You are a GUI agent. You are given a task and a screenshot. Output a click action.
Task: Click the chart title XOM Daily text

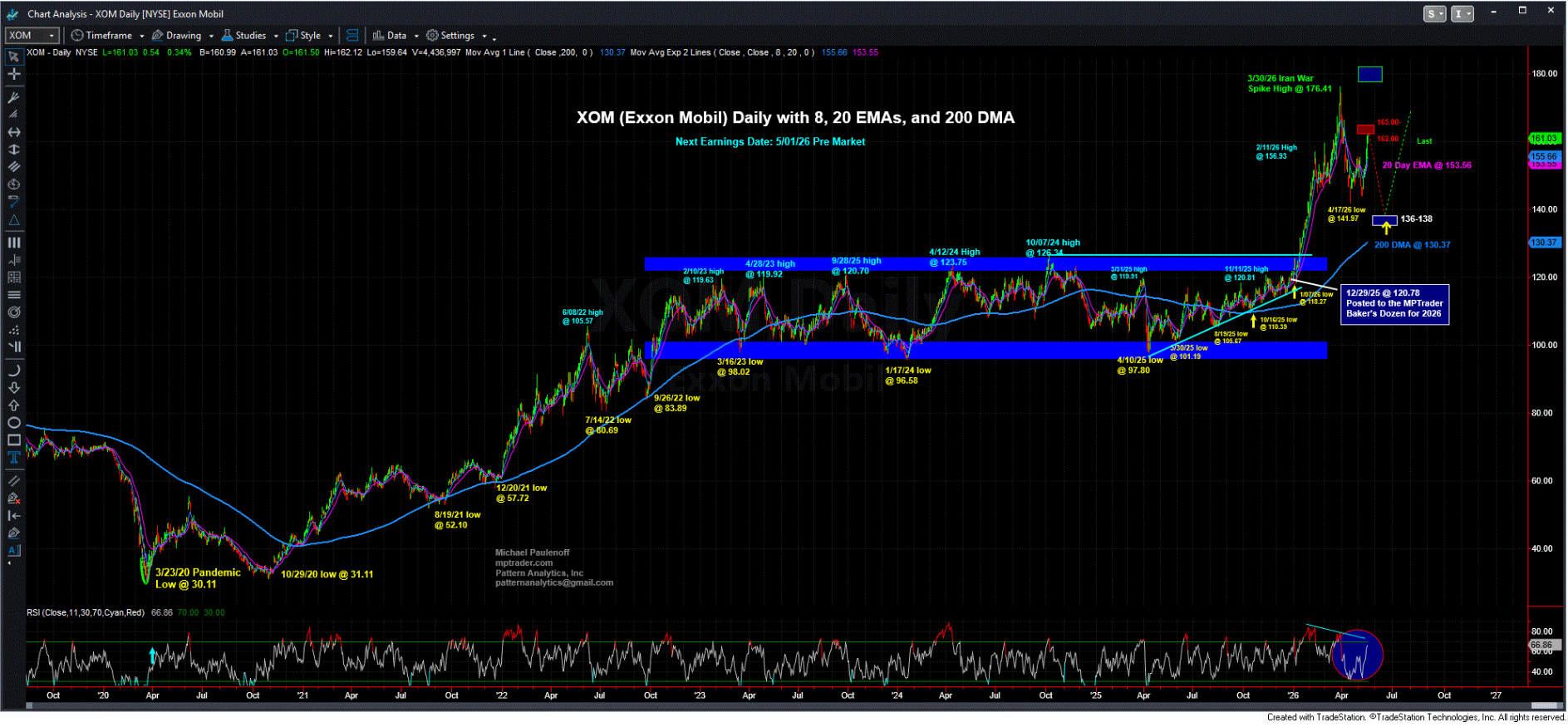[x=795, y=118]
